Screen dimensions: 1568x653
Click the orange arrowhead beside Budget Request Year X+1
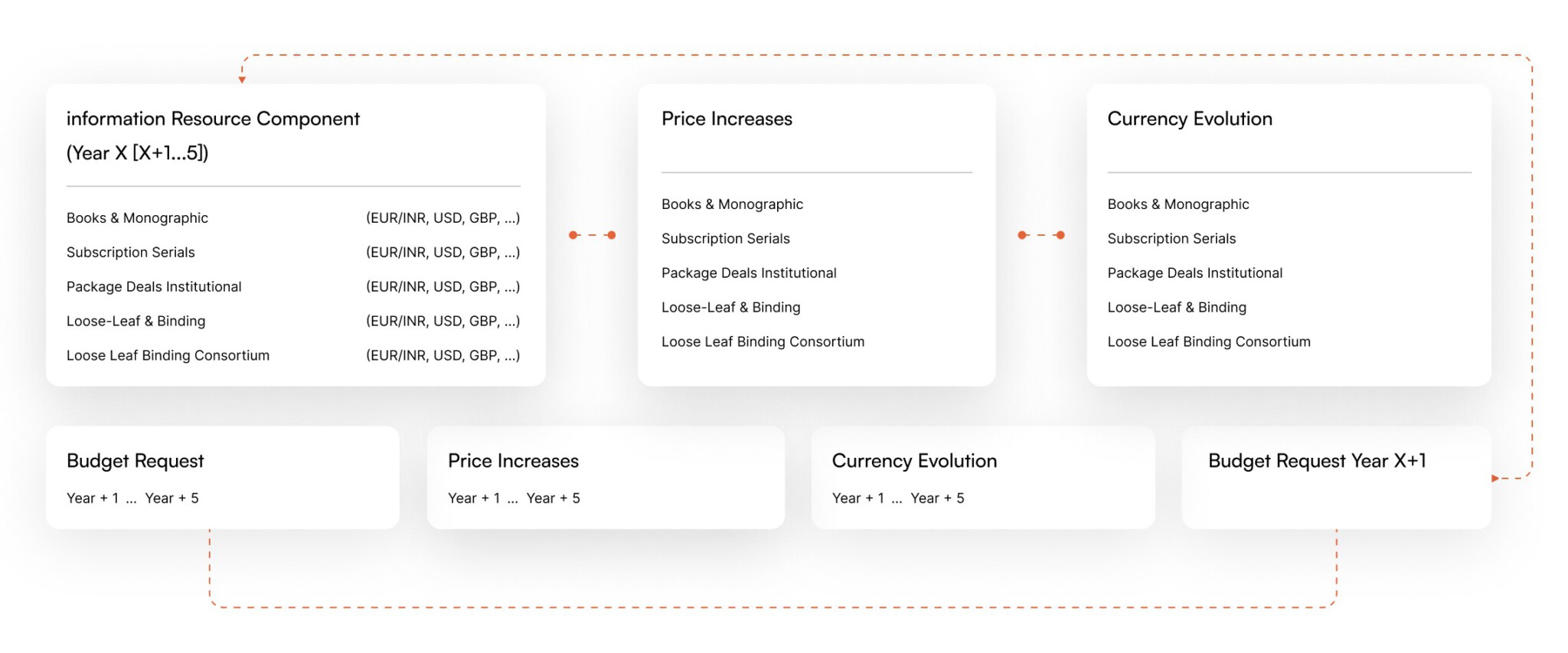coord(1494,478)
